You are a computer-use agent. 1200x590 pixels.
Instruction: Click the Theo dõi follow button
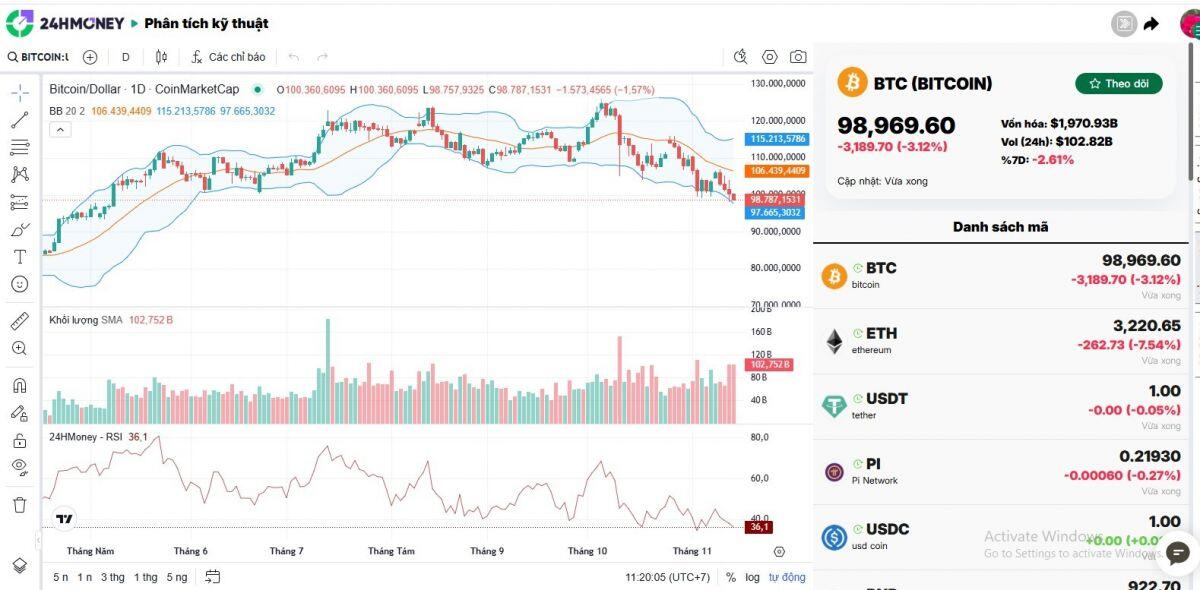(x=1119, y=84)
